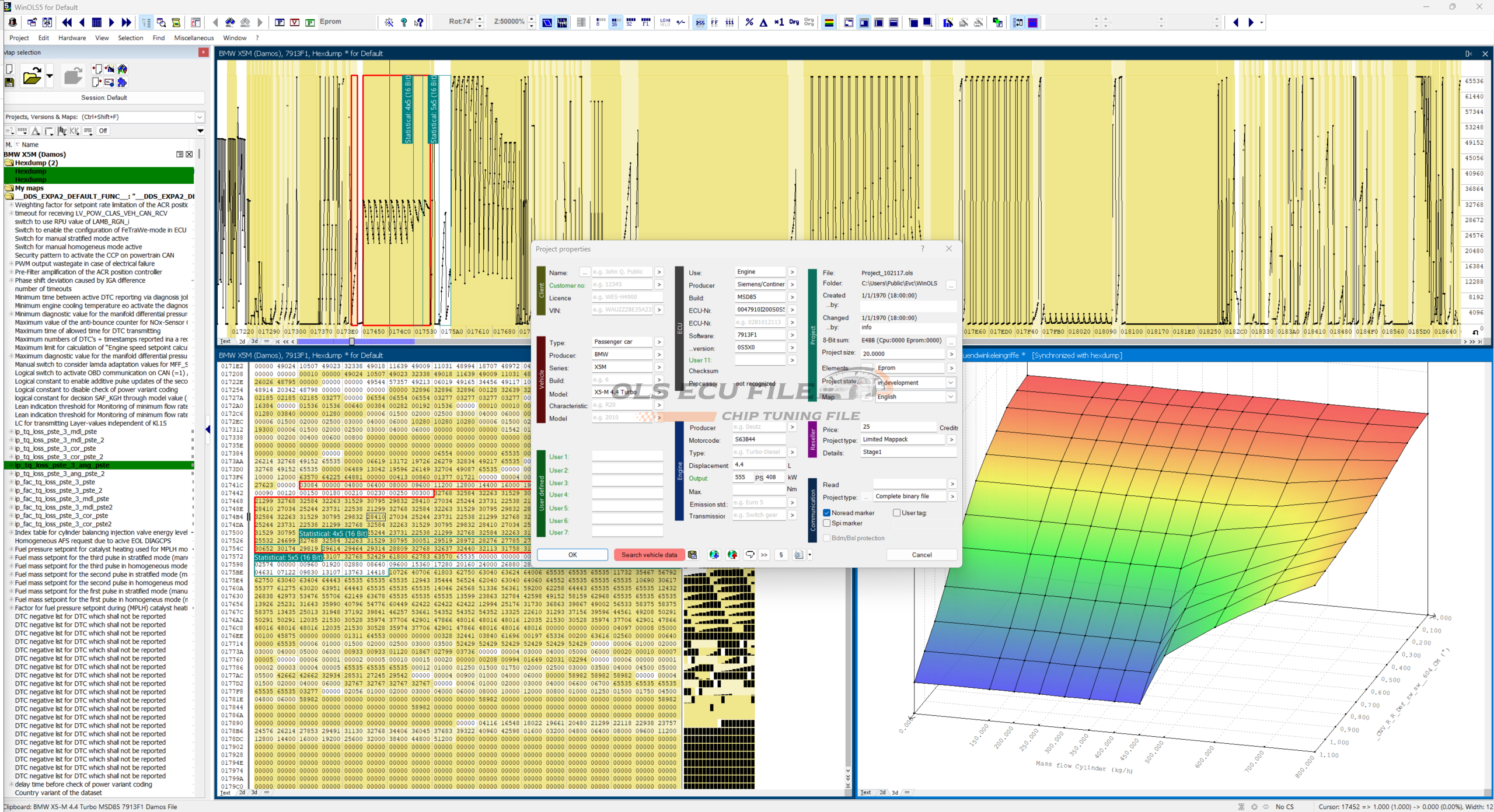Click the red V version toolbar icon
The width and height of the screenshot is (1494, 812).
[295, 23]
